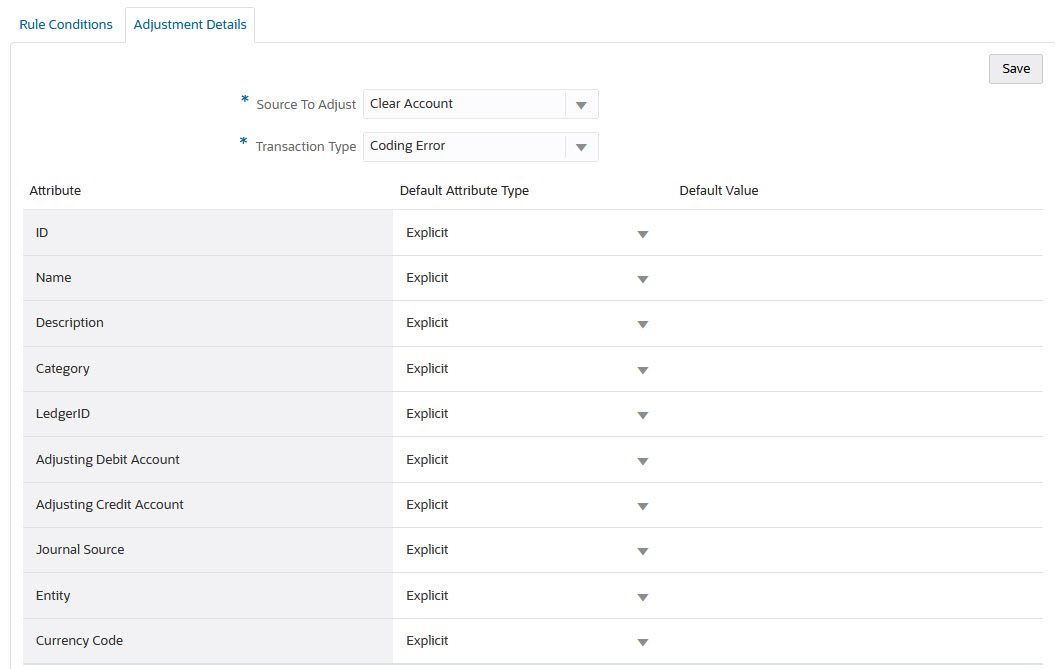Viewport: 1055px width, 669px height.
Task: Open Adjusting Debit Account attribute type dropdown
Action: click(x=642, y=461)
